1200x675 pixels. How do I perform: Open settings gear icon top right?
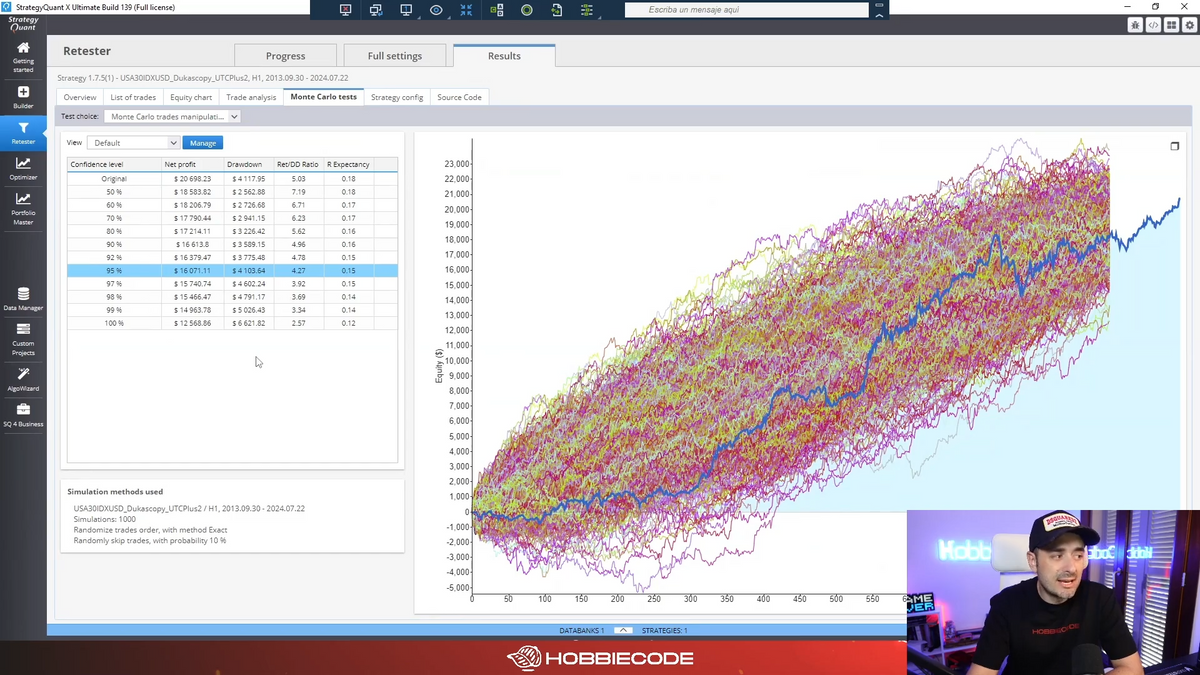coord(1189,25)
